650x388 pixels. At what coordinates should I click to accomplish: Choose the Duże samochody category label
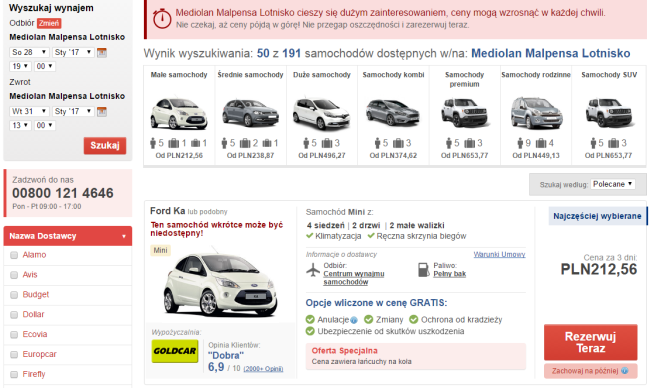click(322, 75)
